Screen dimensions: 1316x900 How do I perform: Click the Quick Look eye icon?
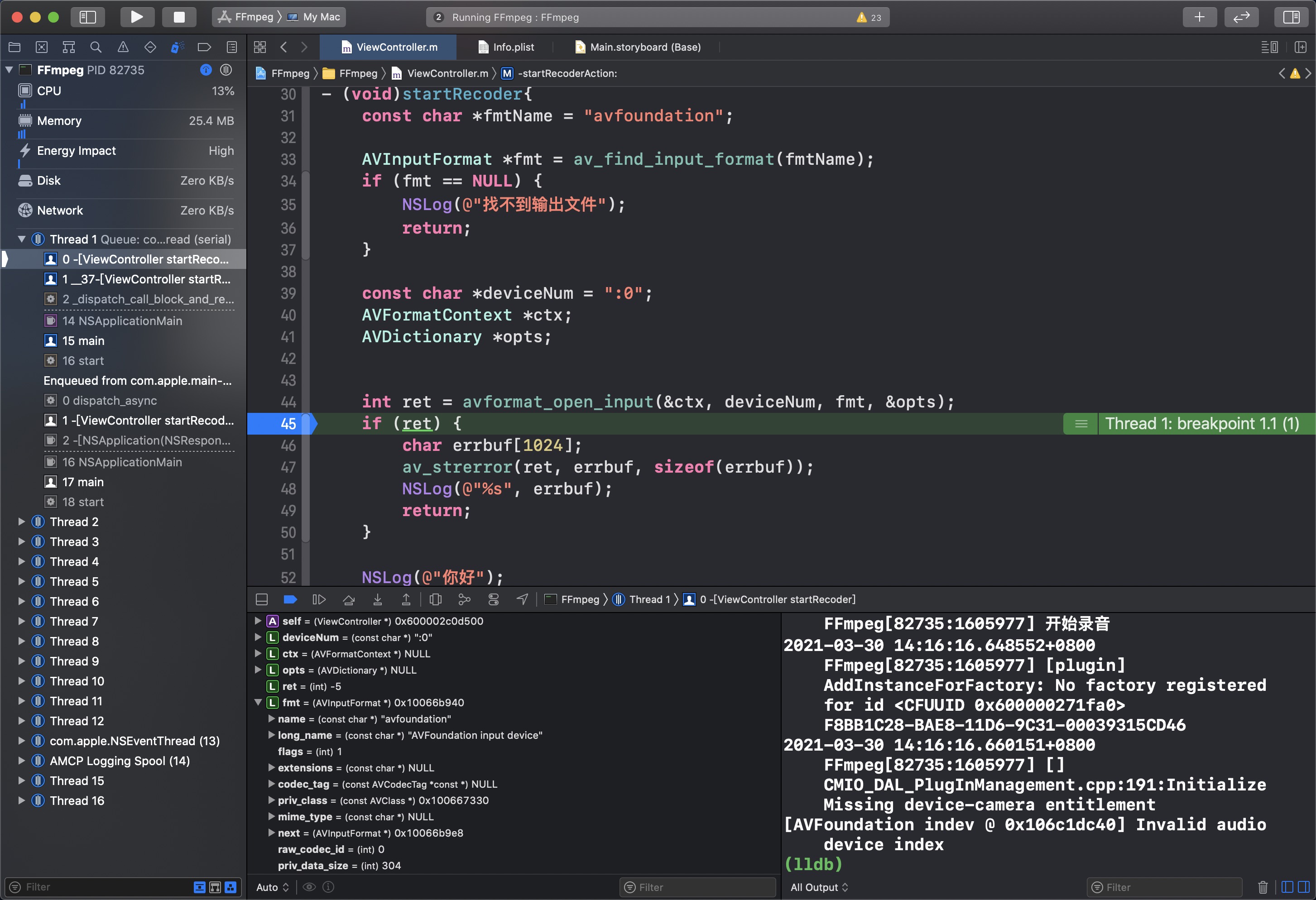[x=309, y=887]
